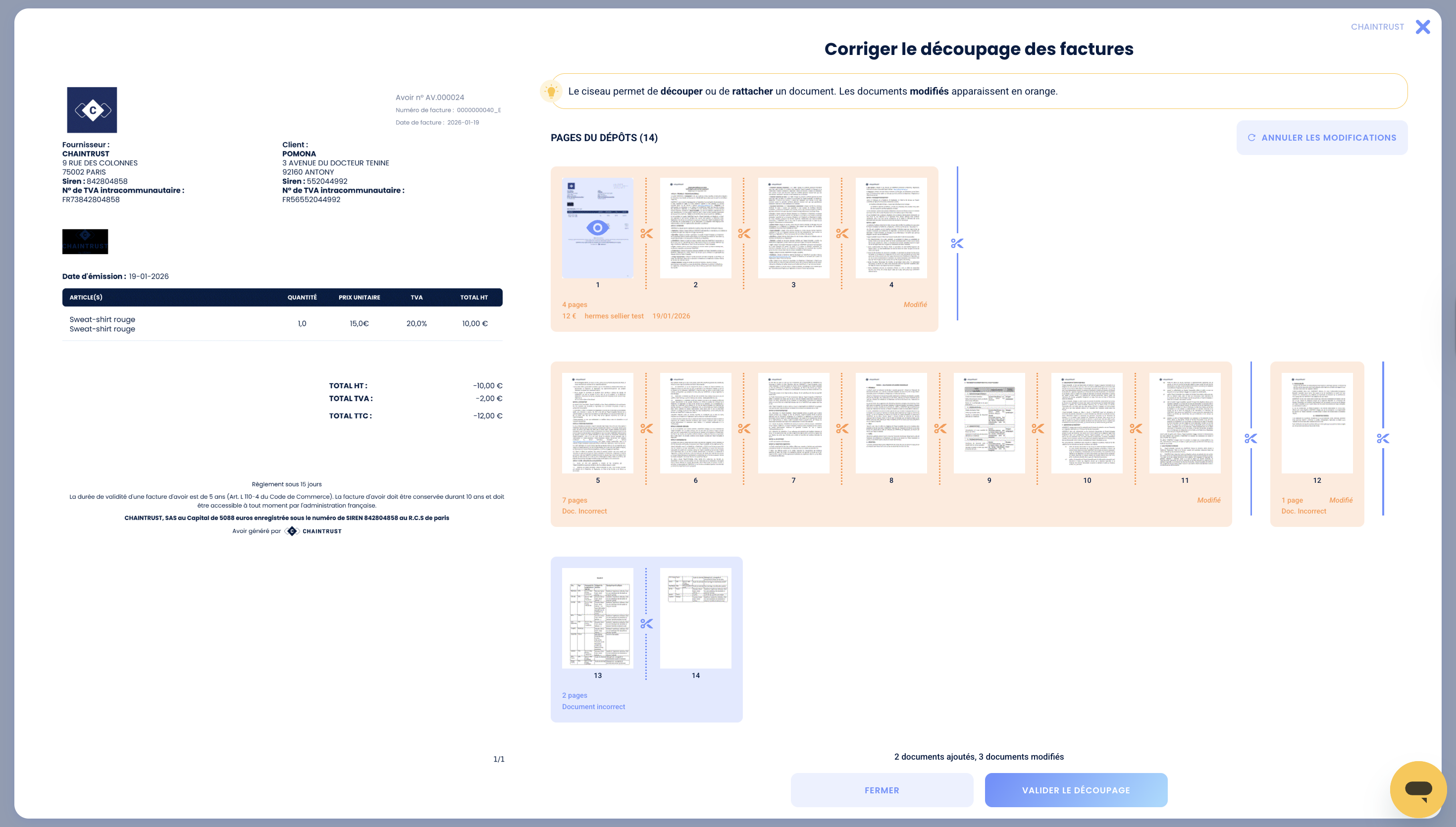The height and width of the screenshot is (827, 1456).
Task: Click the CHAINTRUST label at top right
Action: [x=1377, y=27]
